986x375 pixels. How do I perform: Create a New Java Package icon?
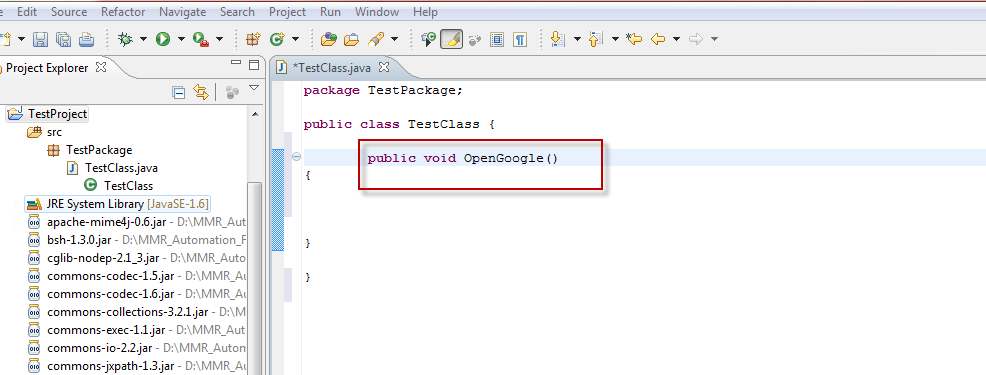tap(253, 40)
